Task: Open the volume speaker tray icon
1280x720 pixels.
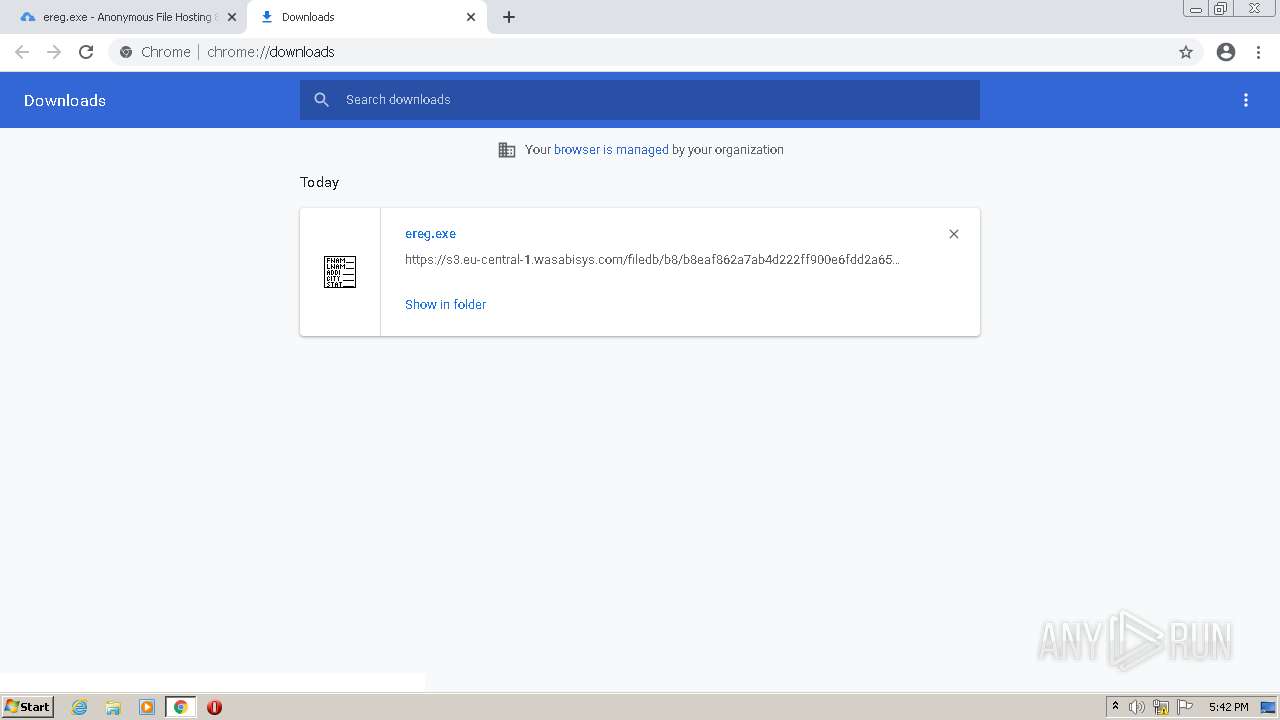Action: click(1137, 707)
